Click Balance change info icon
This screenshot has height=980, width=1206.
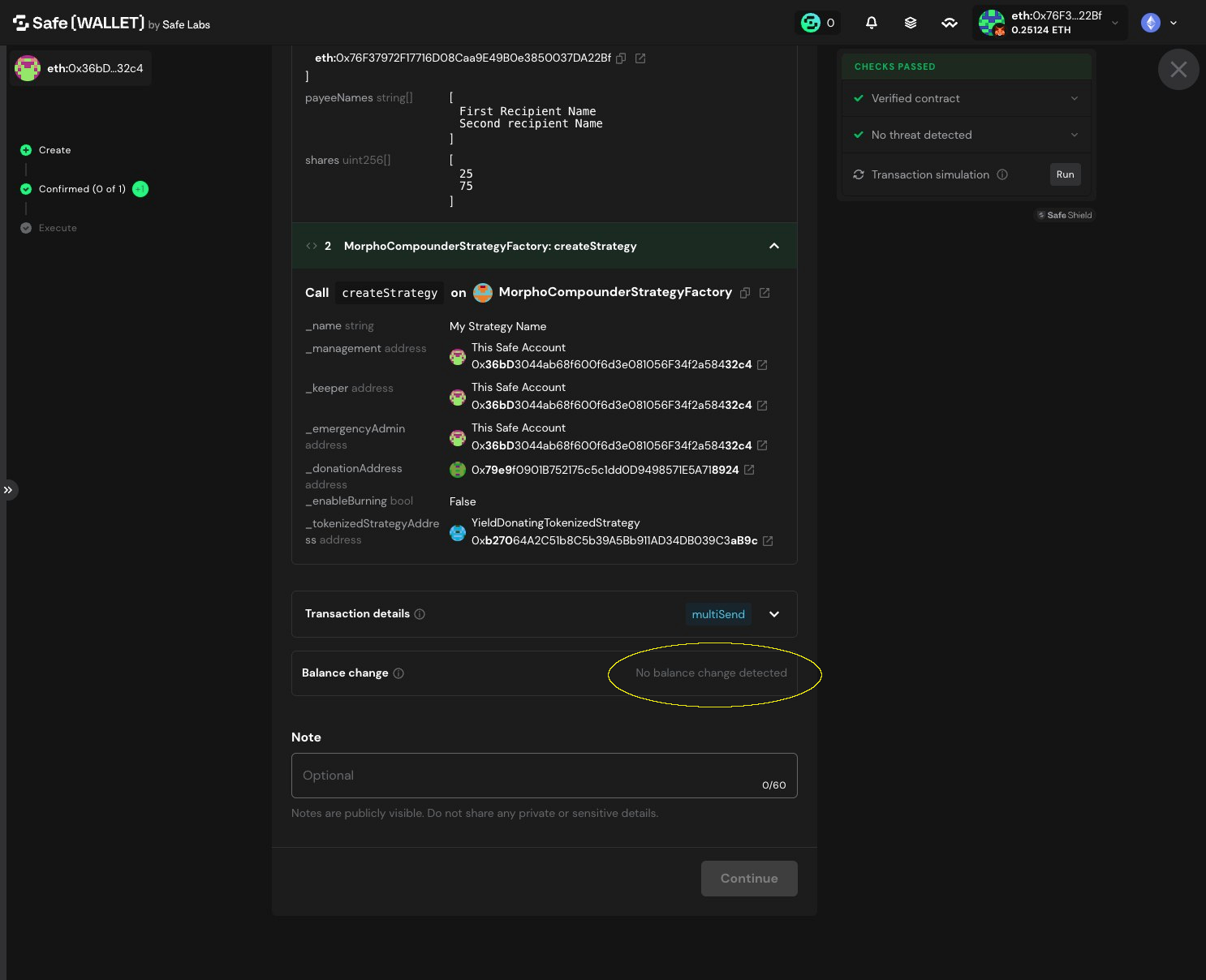click(x=398, y=673)
